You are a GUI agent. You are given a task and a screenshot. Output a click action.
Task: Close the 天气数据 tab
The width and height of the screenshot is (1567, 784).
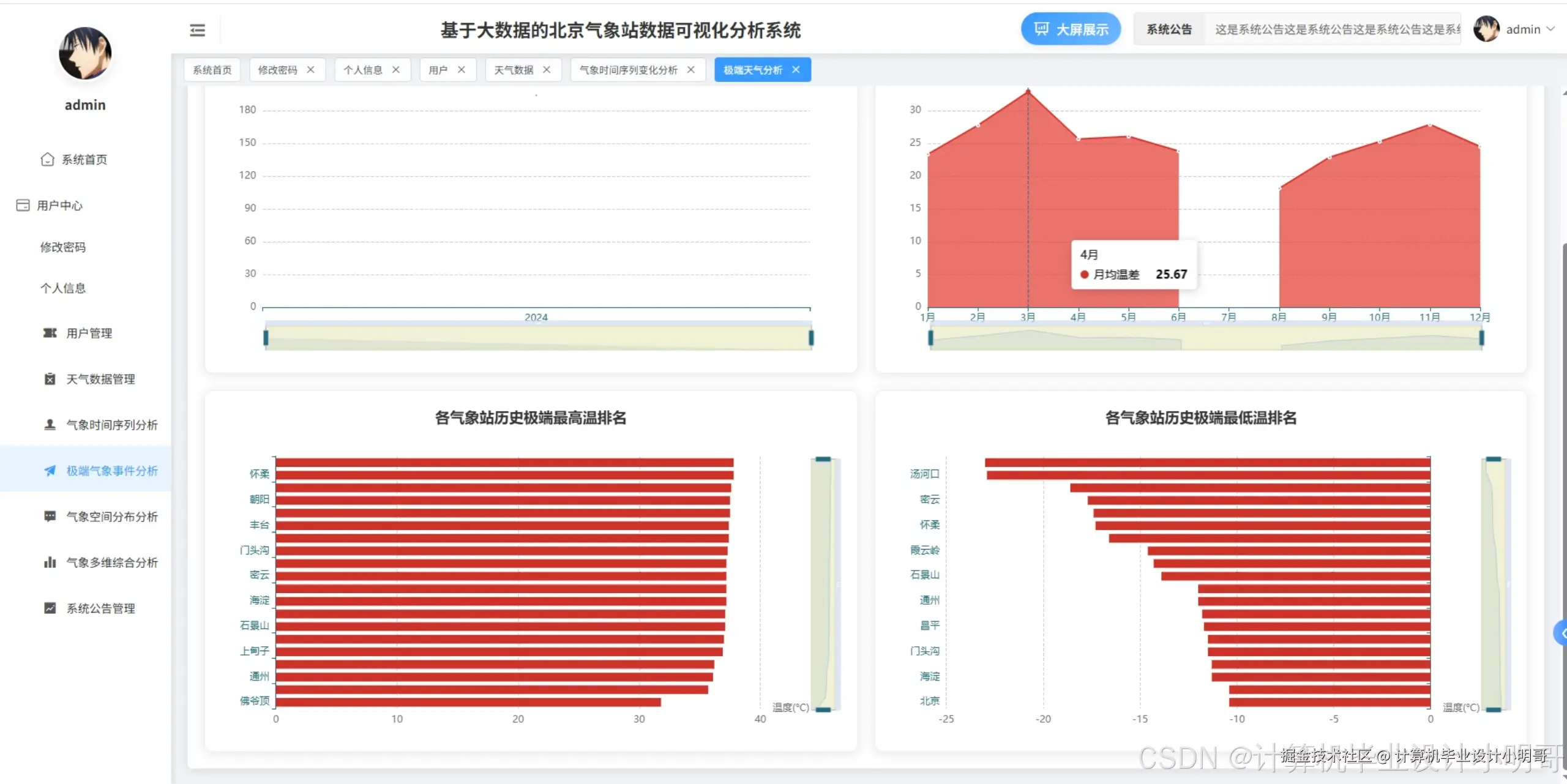point(547,70)
